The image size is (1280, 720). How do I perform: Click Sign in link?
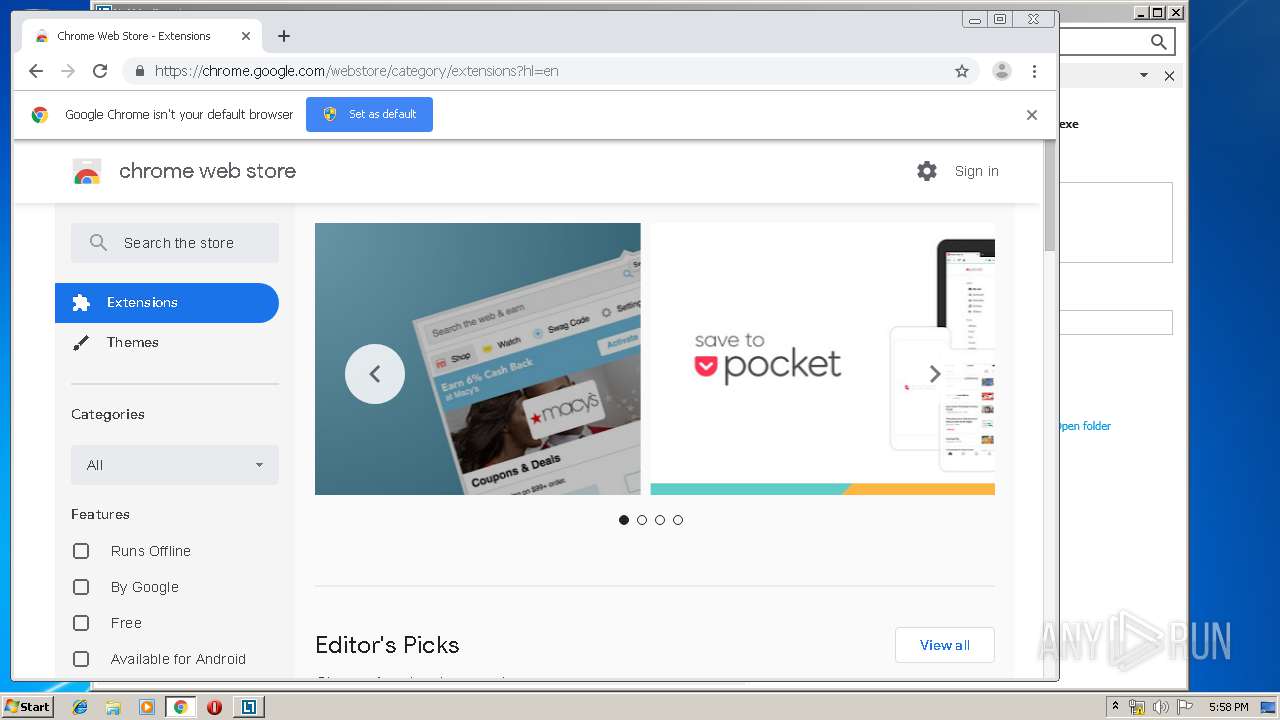976,171
